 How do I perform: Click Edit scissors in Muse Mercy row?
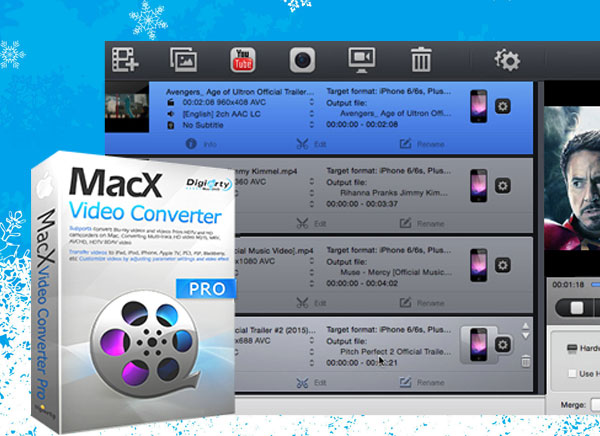click(x=311, y=303)
